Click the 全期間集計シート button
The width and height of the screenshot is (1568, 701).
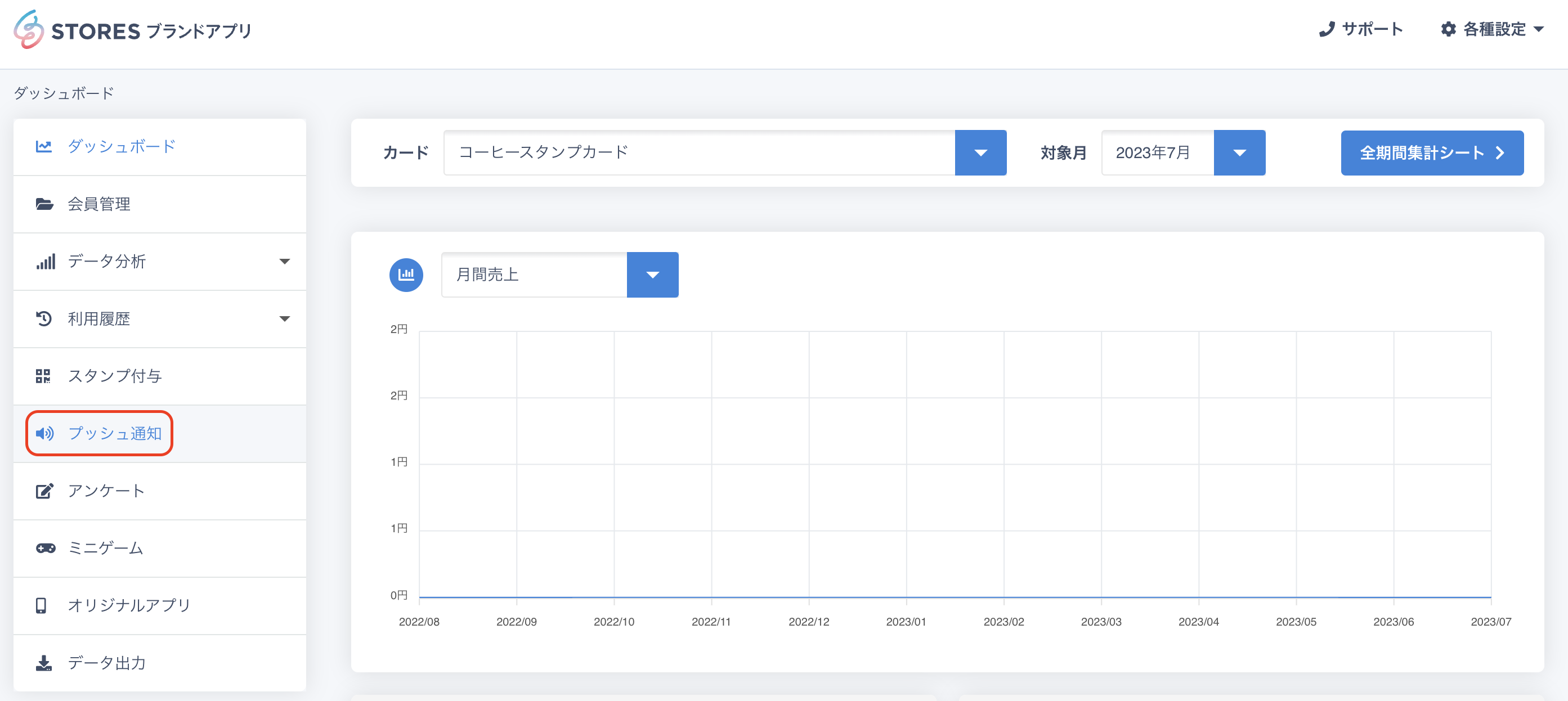click(x=1431, y=152)
